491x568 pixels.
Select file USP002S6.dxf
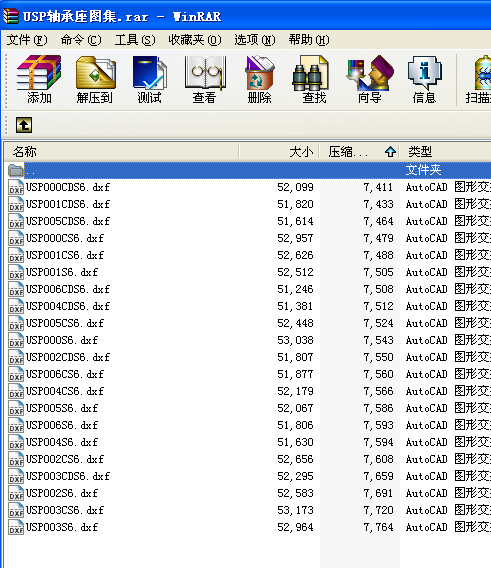(62, 493)
